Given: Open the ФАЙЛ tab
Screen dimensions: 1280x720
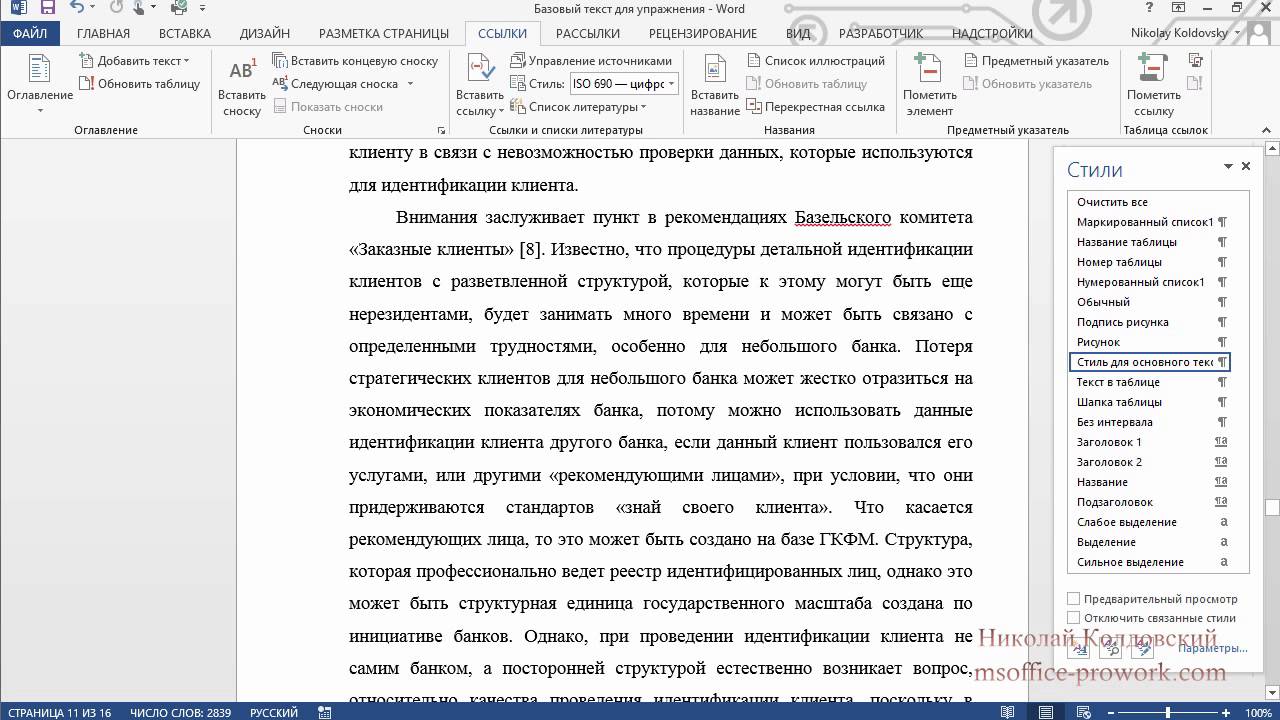Looking at the screenshot, I should [30, 33].
